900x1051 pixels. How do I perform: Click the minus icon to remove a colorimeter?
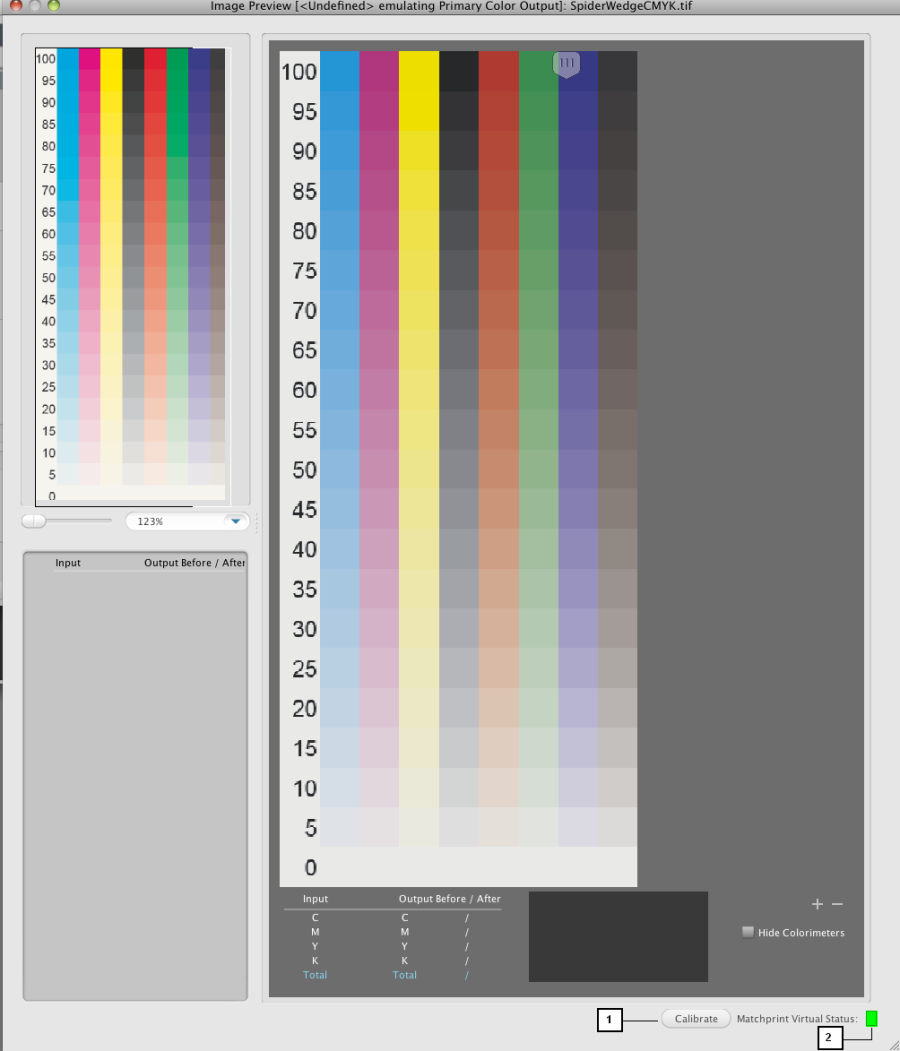click(838, 904)
